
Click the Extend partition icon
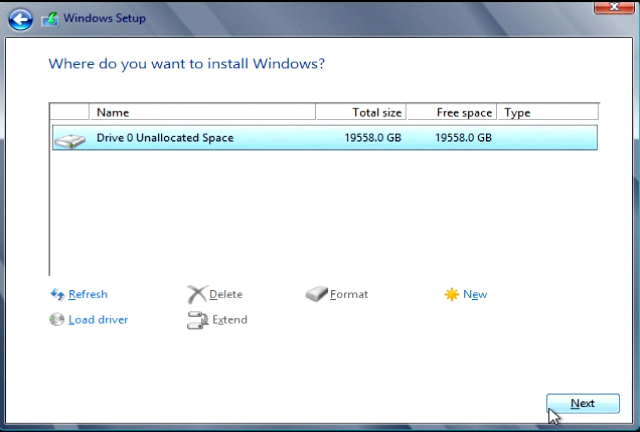[x=198, y=320]
